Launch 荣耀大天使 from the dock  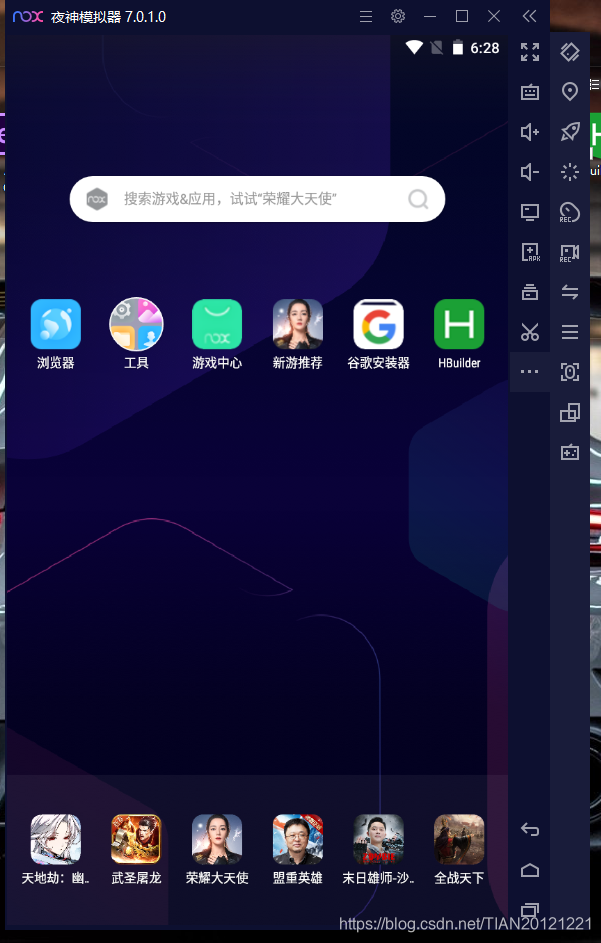[x=217, y=839]
